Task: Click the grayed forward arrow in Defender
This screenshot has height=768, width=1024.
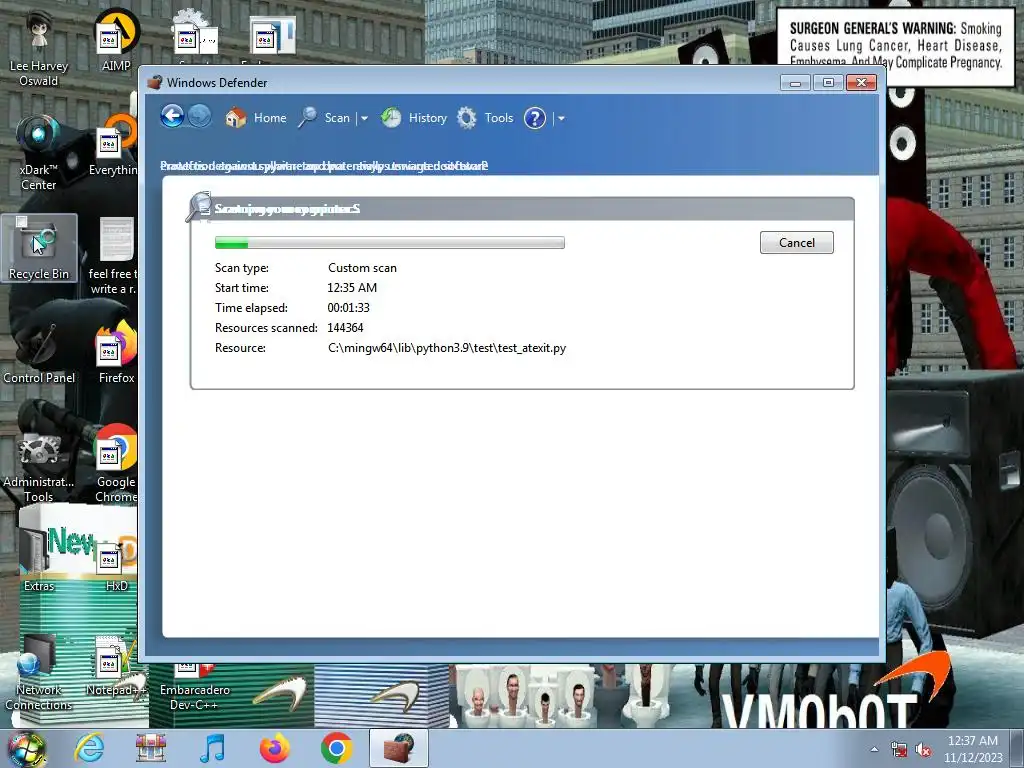Action: click(x=200, y=117)
